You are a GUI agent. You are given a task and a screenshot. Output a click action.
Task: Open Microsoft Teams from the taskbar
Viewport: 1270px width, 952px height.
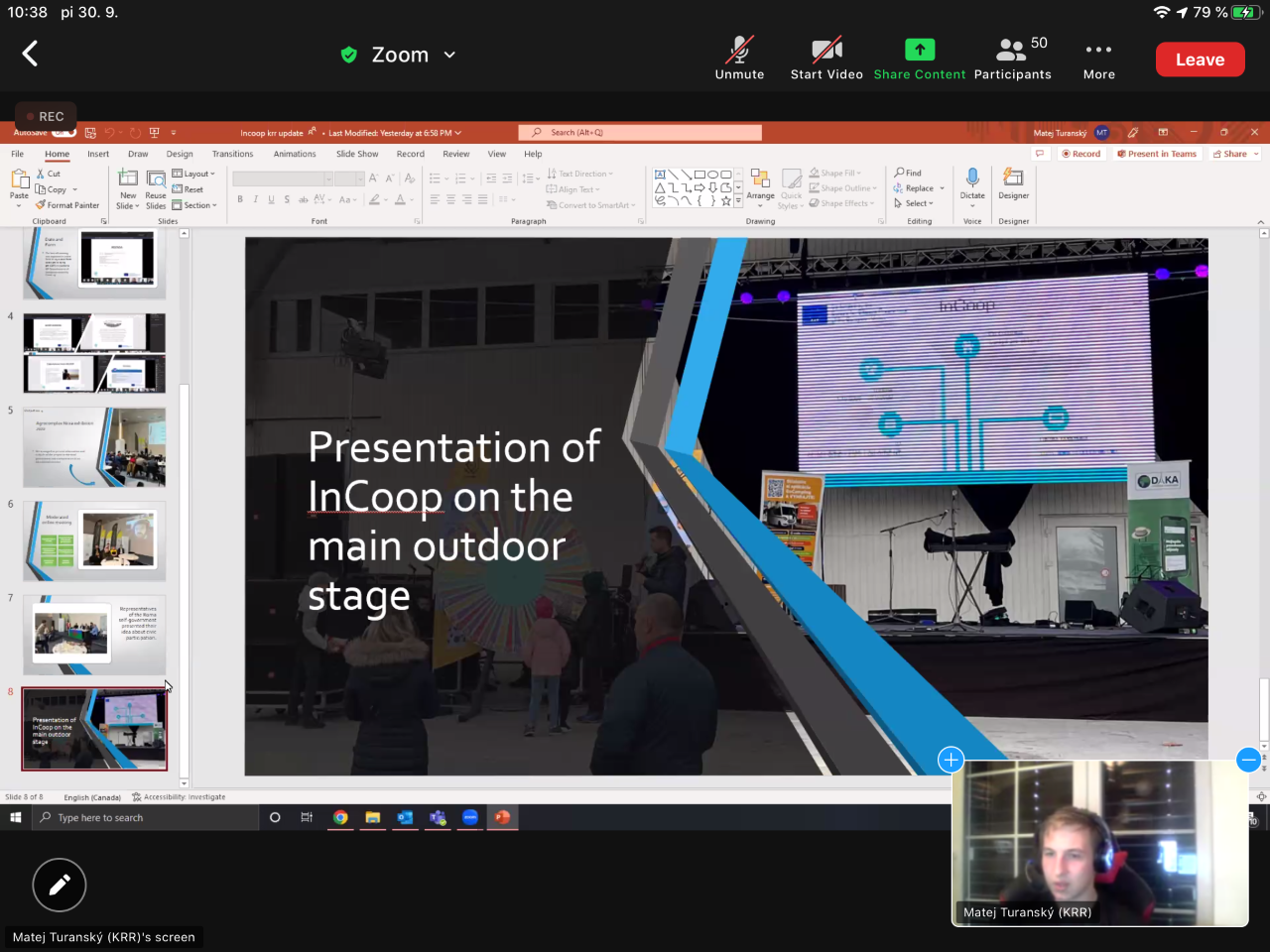[x=438, y=817]
